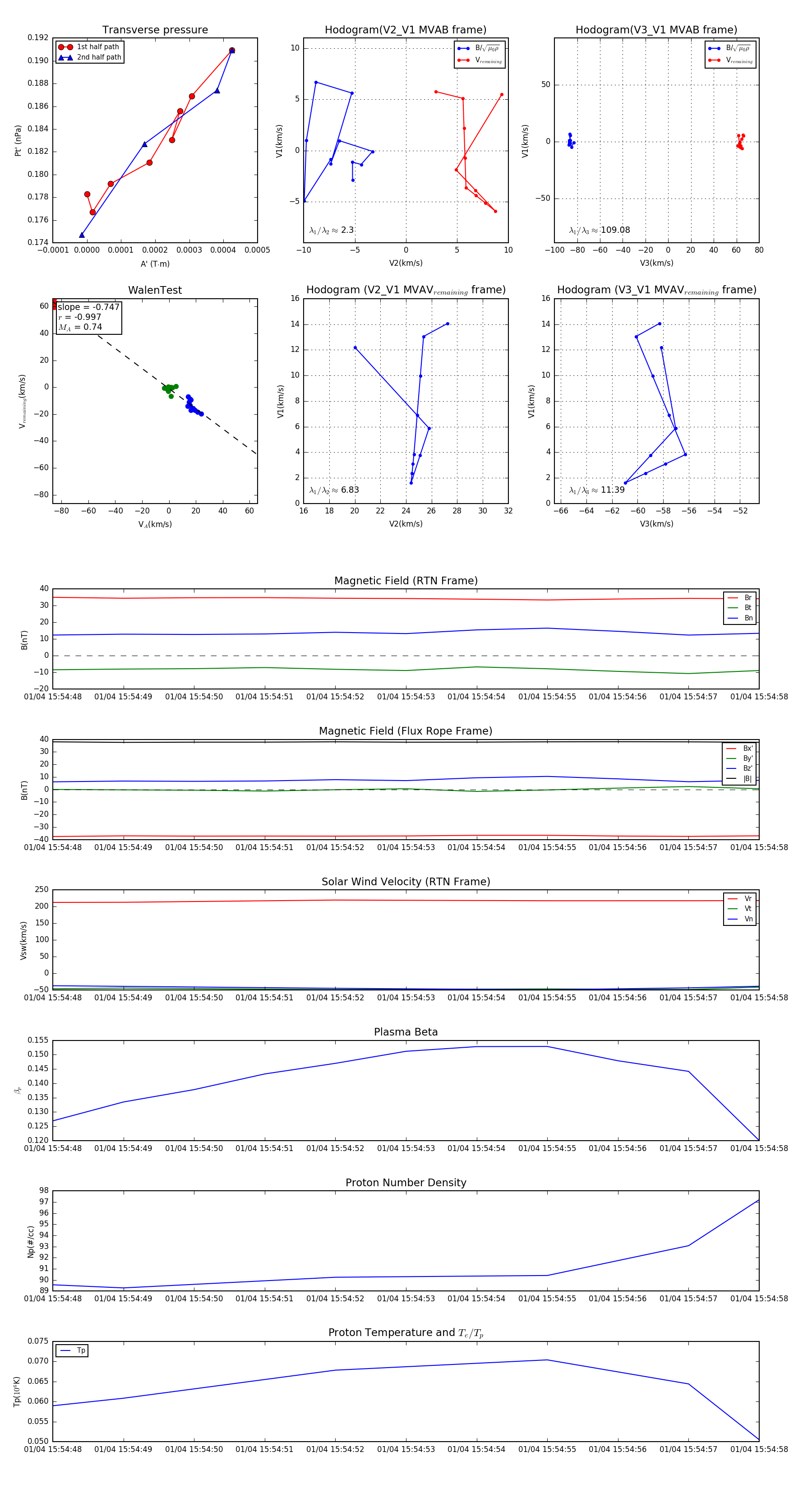Click the blue point cluster in the WalenTest plot

pos(192,406)
